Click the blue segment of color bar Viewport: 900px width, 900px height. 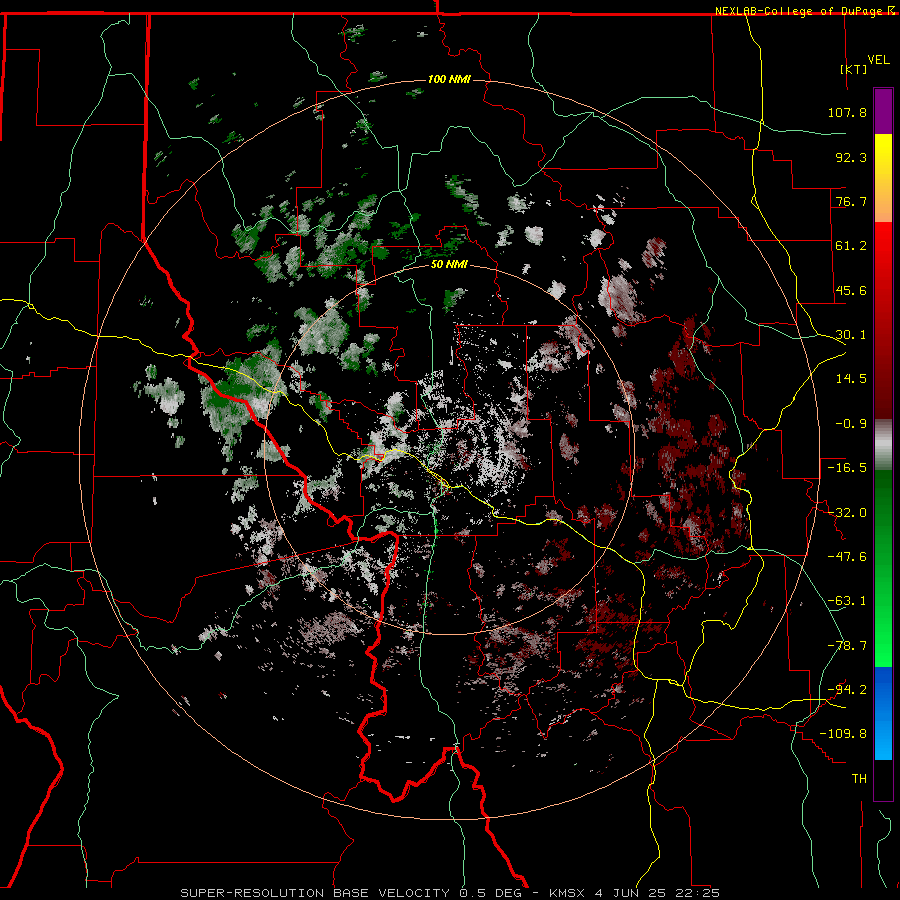point(883,713)
